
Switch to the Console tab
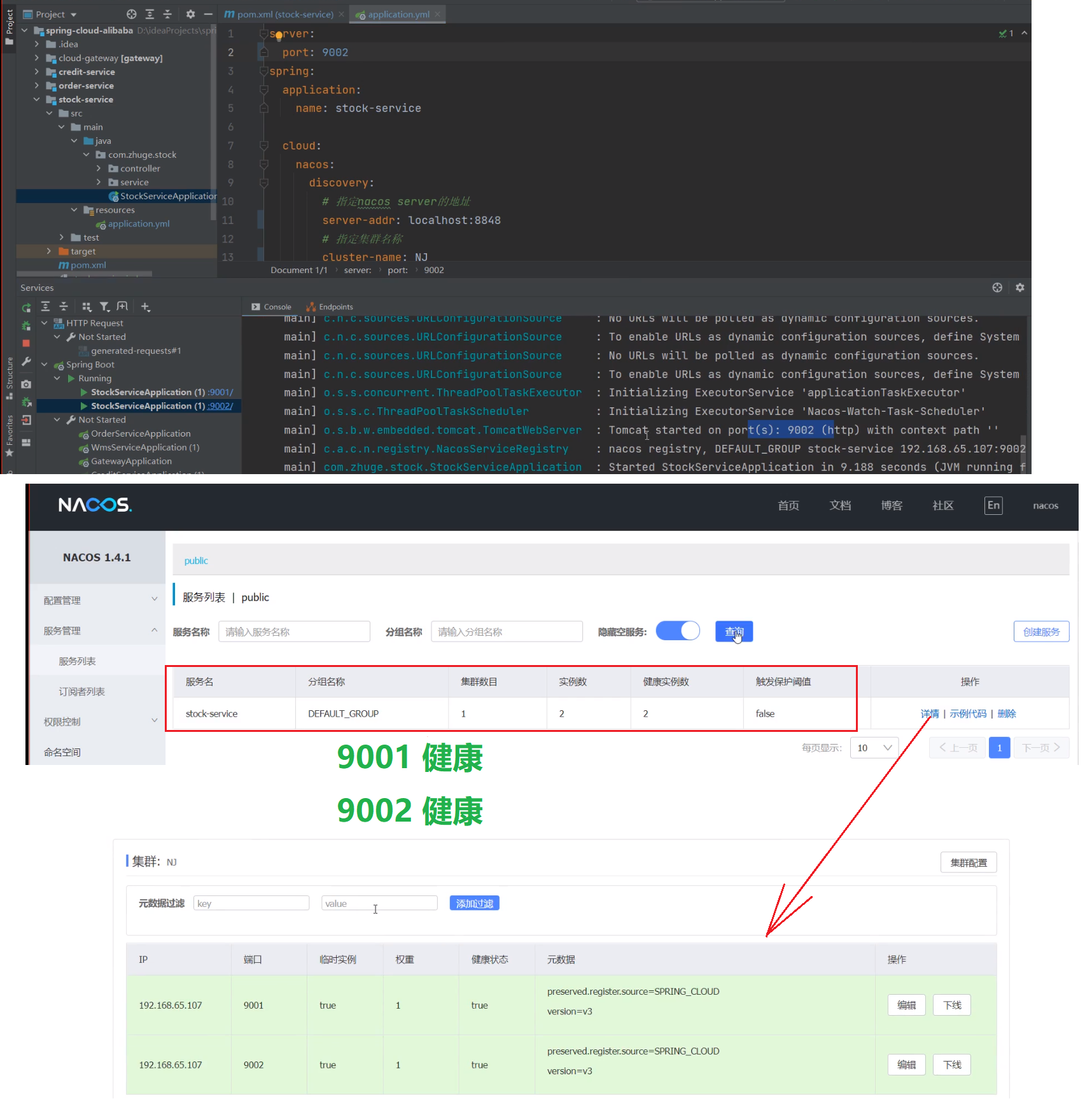(272, 307)
